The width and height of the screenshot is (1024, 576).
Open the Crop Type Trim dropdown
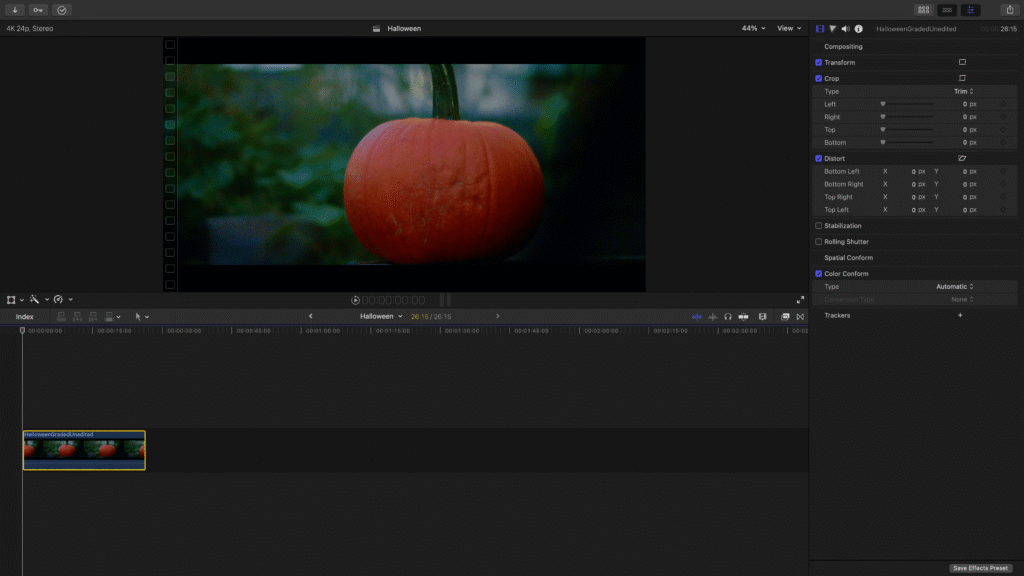(x=963, y=91)
